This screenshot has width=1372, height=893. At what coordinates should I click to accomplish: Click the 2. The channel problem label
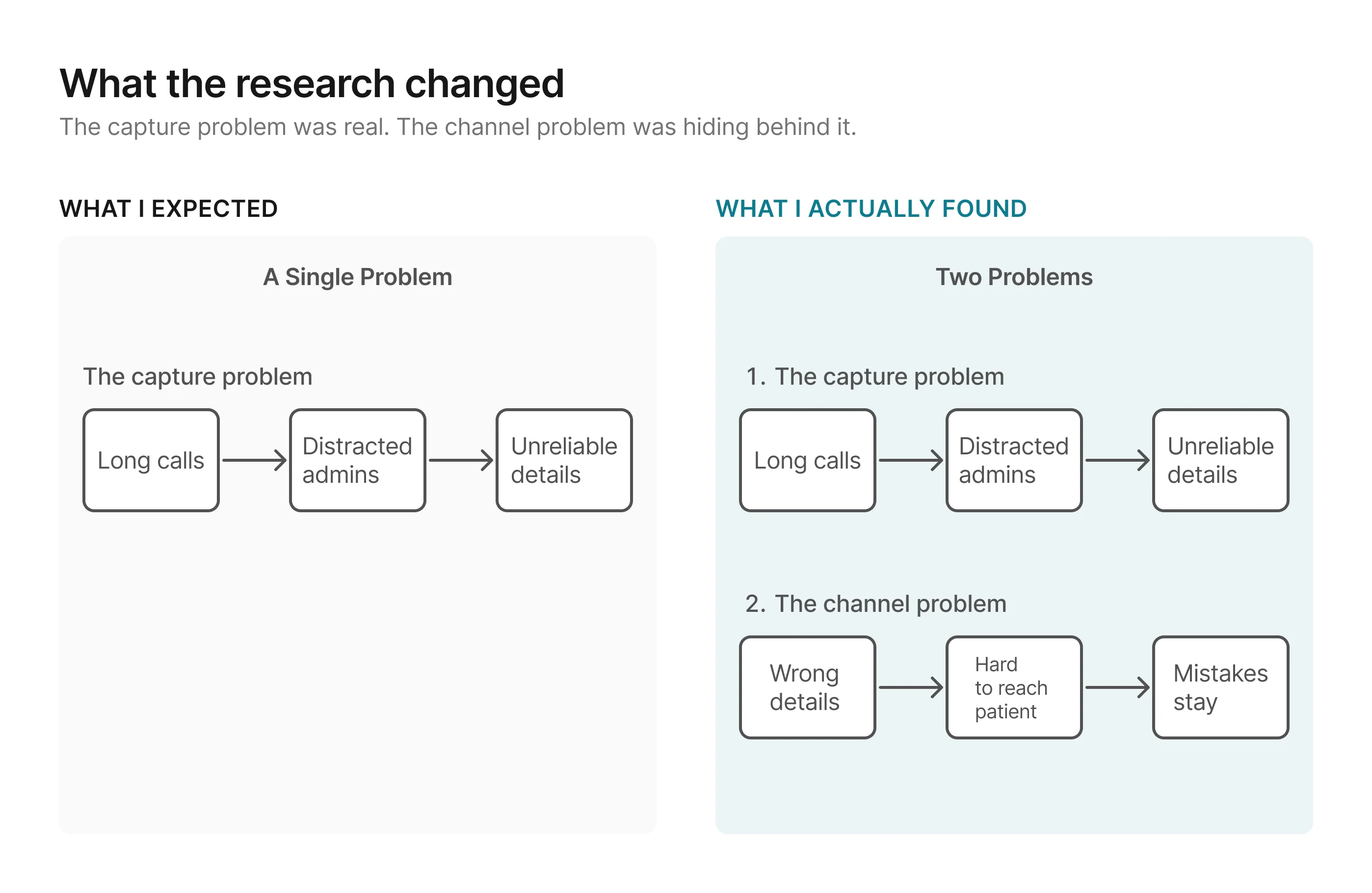(875, 604)
